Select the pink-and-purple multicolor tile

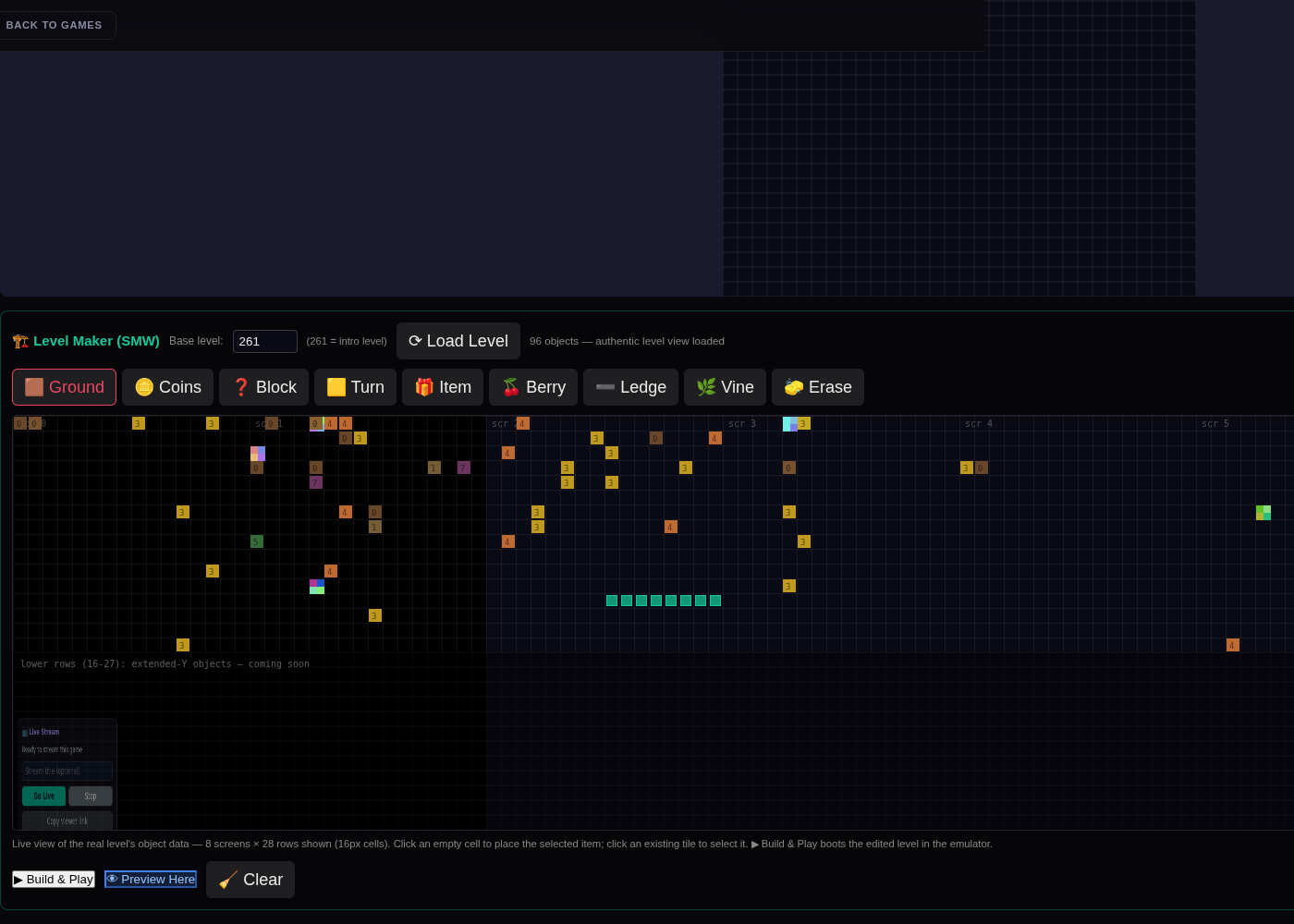[258, 454]
